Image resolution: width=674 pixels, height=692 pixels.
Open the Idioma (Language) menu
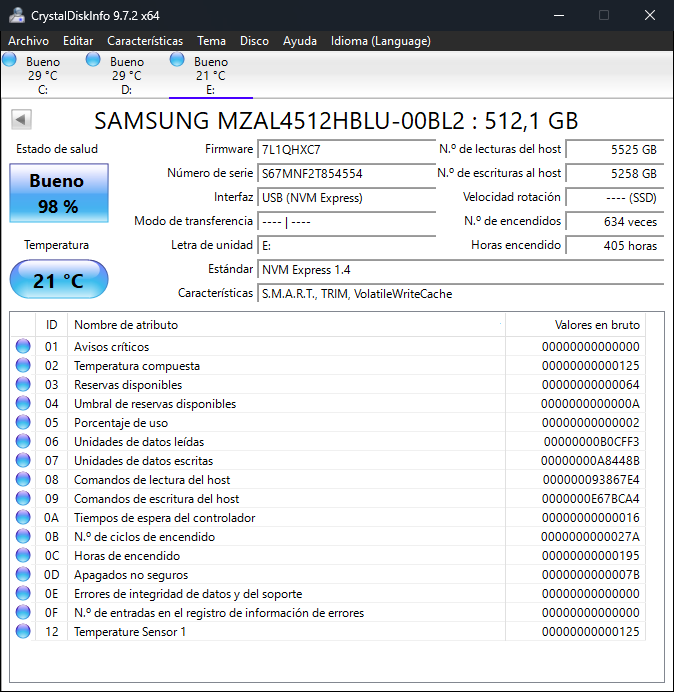380,41
